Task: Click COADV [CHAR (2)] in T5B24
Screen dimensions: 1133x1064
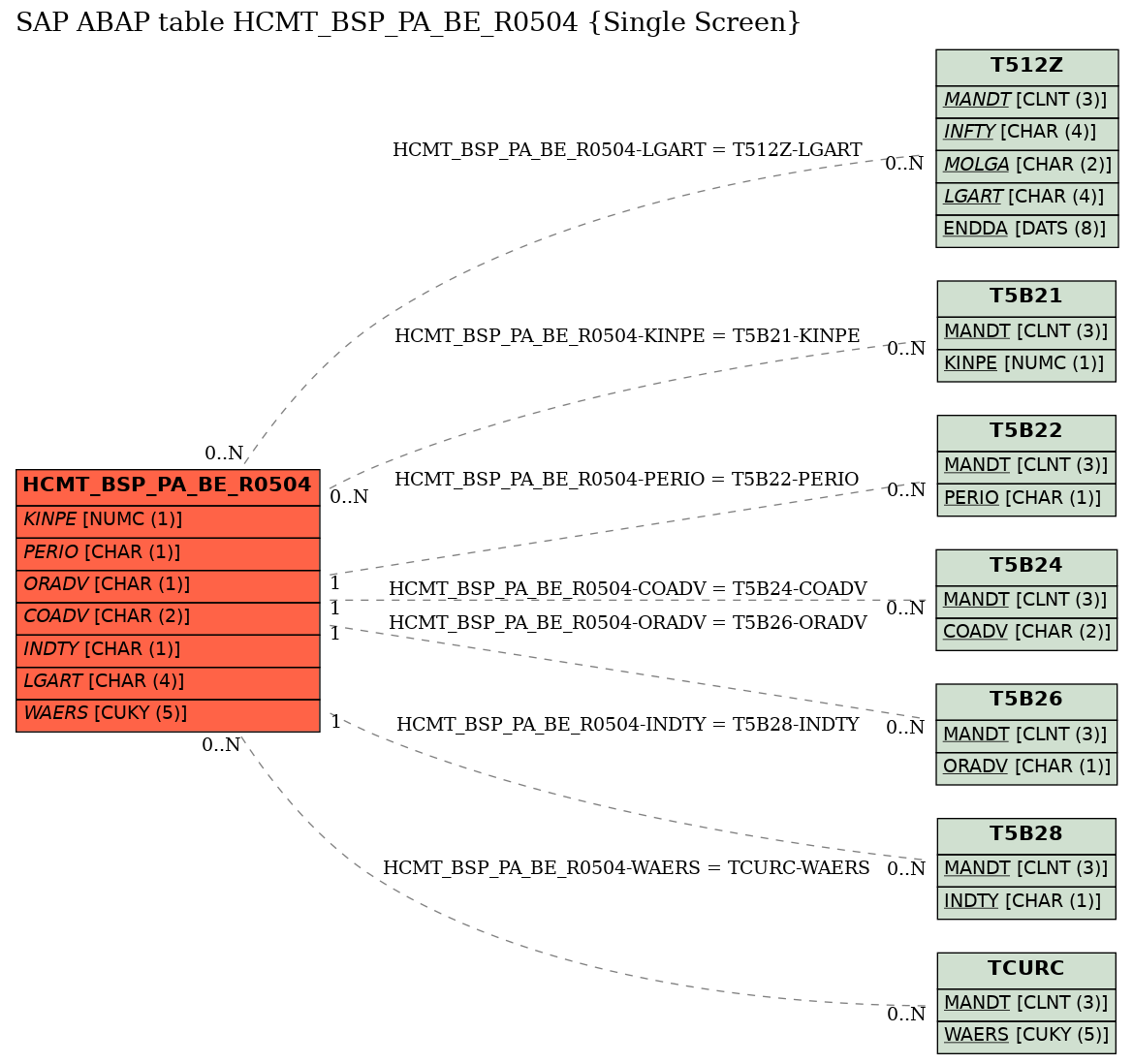Action: pyautogui.click(x=1026, y=634)
